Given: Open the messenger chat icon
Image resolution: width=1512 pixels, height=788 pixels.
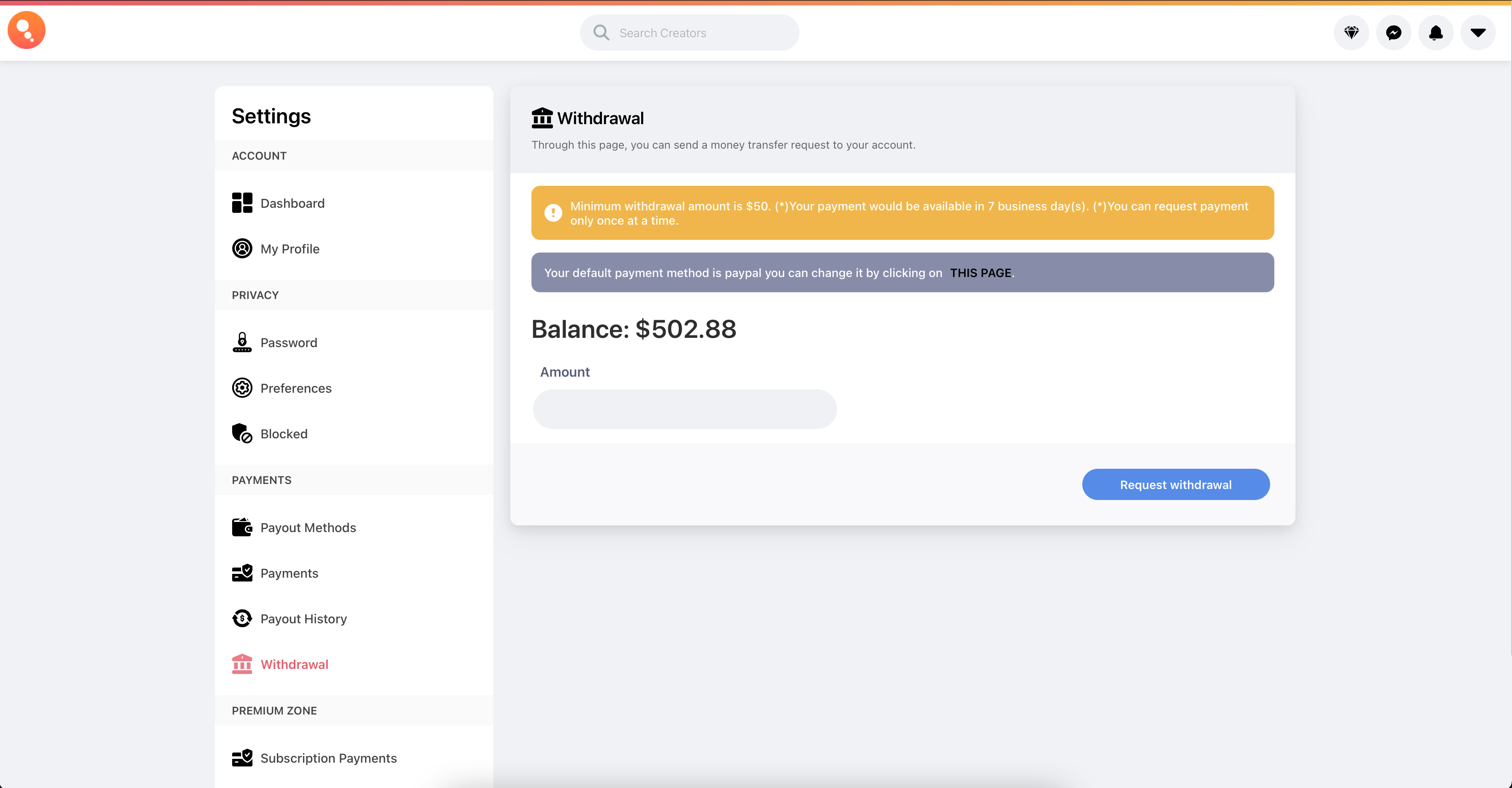Looking at the screenshot, I should click(1393, 33).
